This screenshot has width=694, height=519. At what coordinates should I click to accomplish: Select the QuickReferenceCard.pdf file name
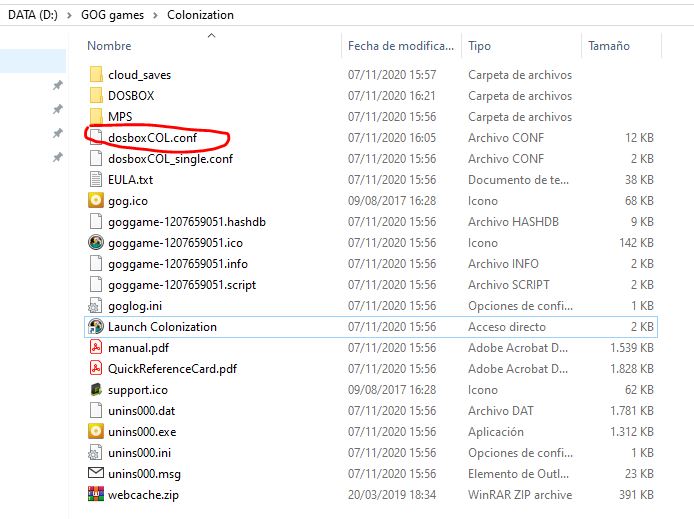point(173,369)
